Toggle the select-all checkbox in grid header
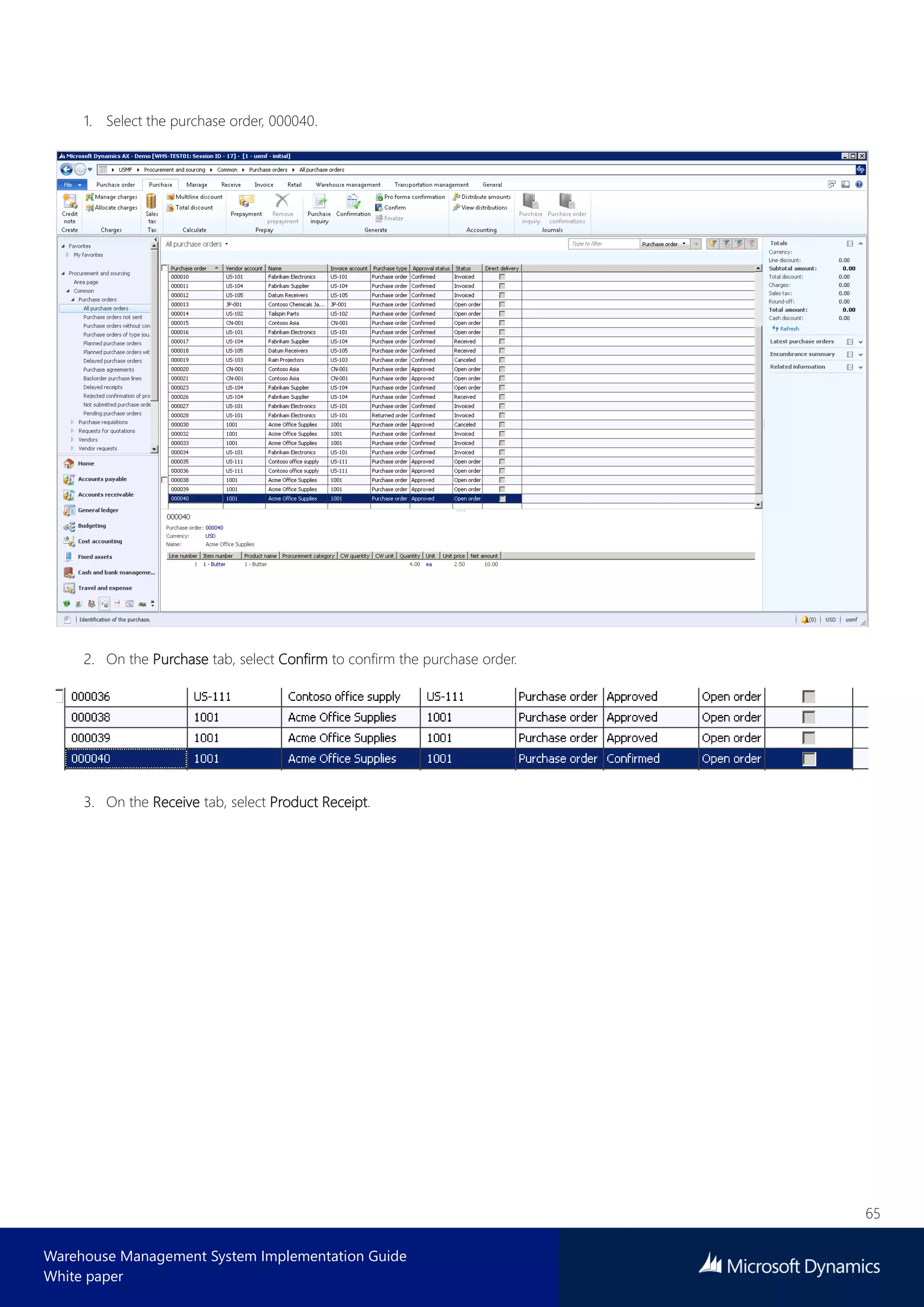 [165, 268]
